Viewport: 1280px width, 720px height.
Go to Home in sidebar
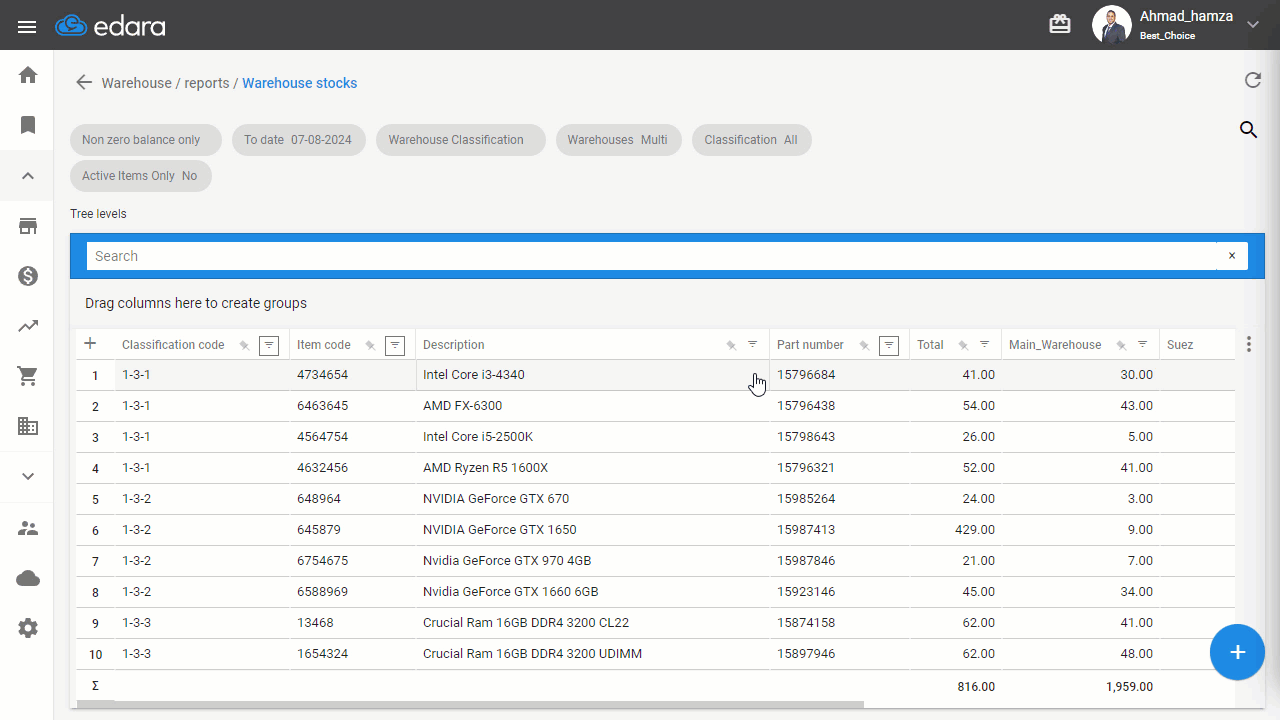coord(28,75)
